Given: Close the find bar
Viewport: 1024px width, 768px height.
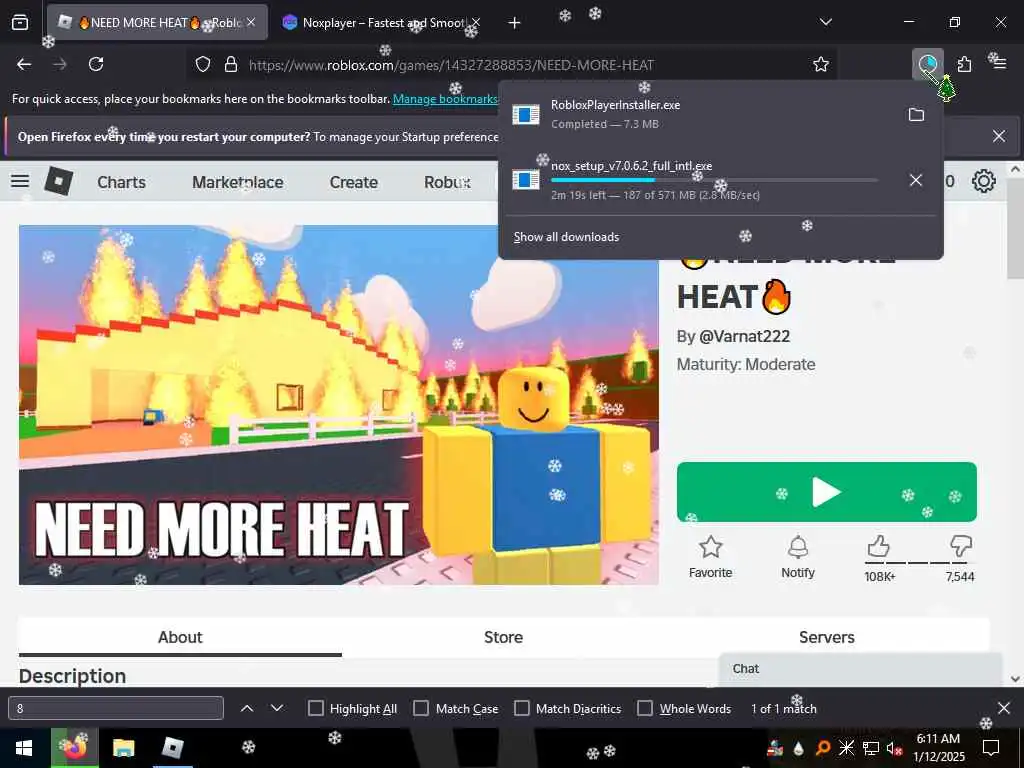Looking at the screenshot, I should [x=1004, y=708].
